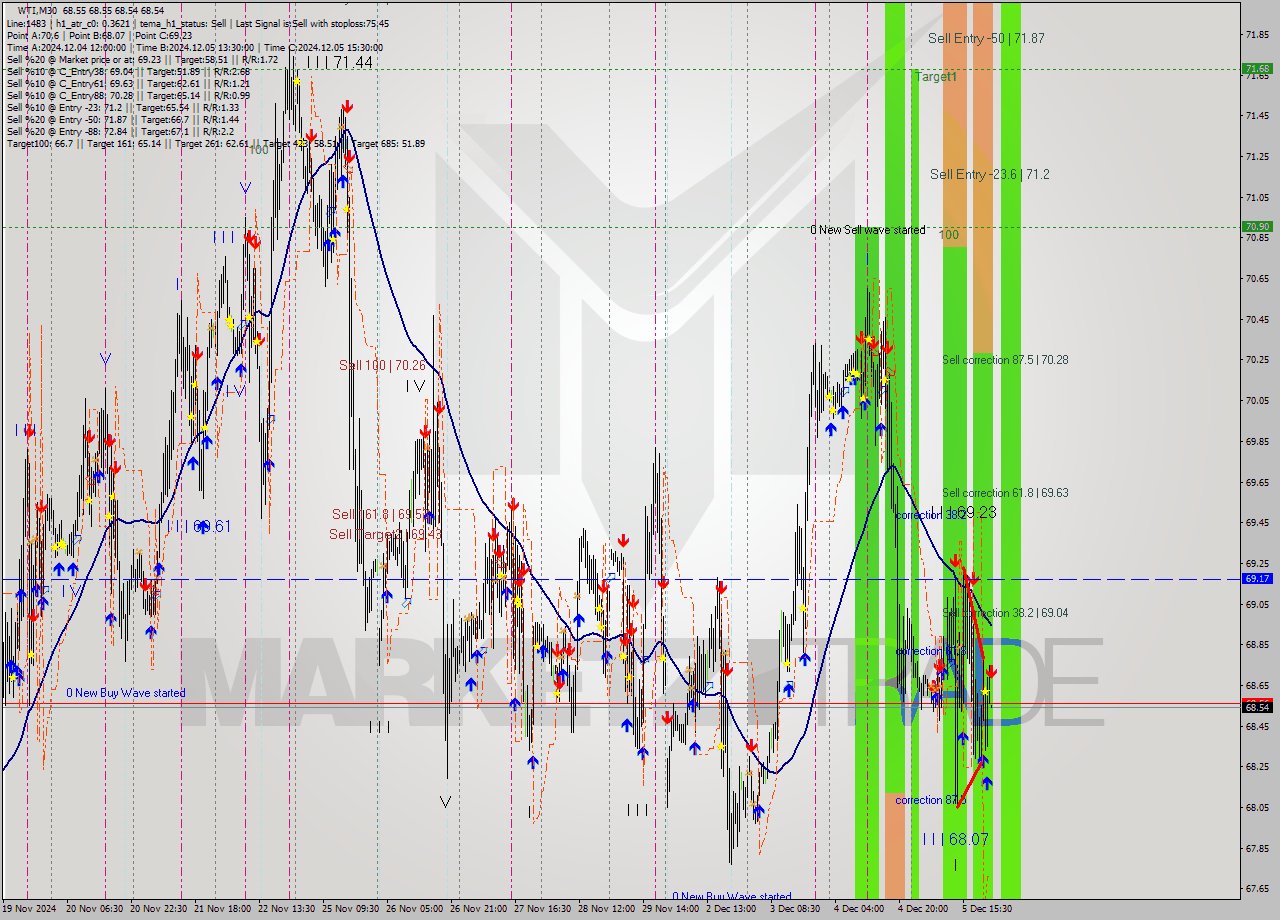1280x920 pixels.
Task: Select the '3 Dec 08:30' time label
Action: (796, 909)
